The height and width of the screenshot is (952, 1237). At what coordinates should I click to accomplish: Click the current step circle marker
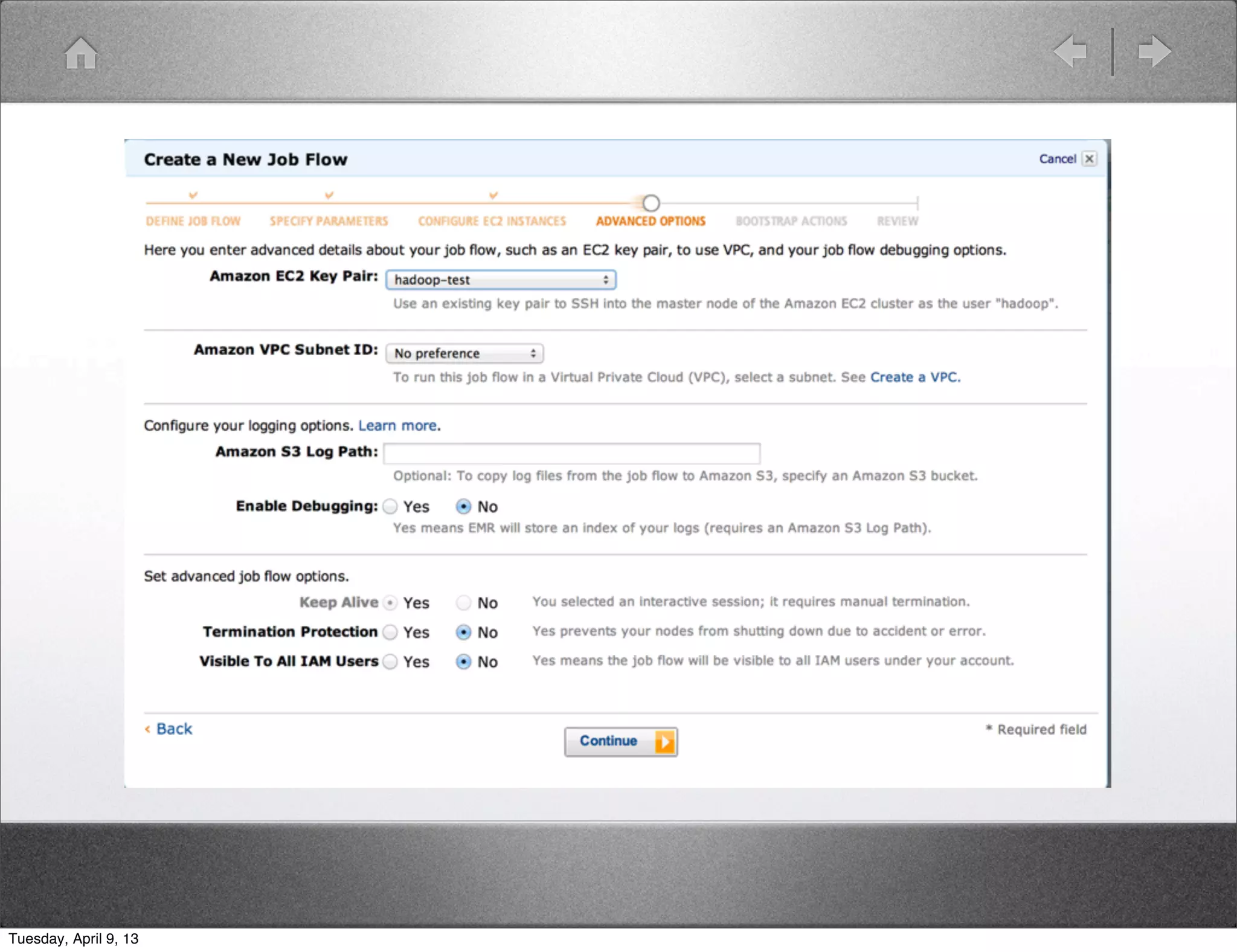click(651, 203)
